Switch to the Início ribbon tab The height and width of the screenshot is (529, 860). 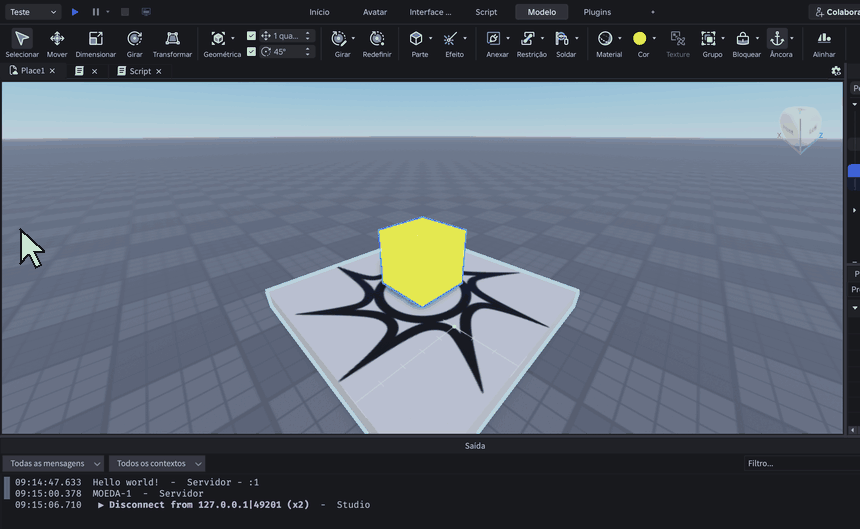(319, 12)
